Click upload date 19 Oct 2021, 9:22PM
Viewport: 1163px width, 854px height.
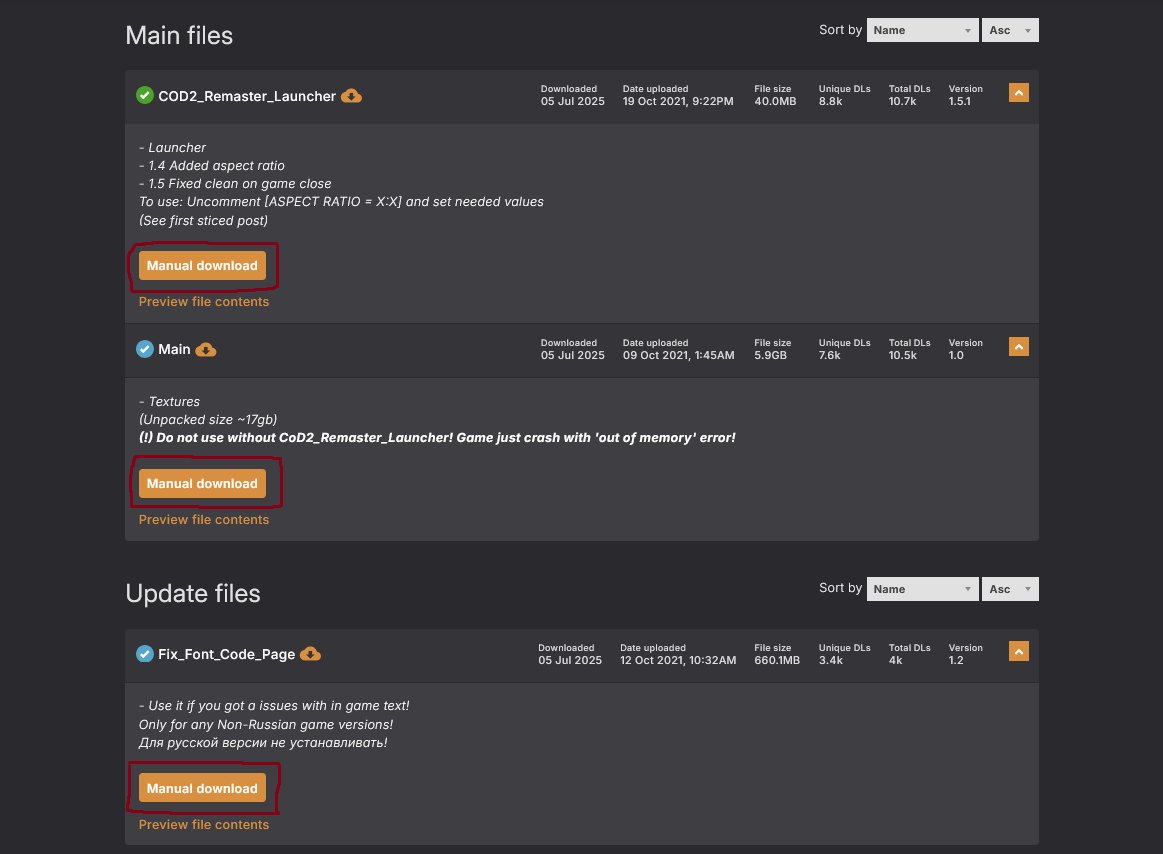click(678, 102)
